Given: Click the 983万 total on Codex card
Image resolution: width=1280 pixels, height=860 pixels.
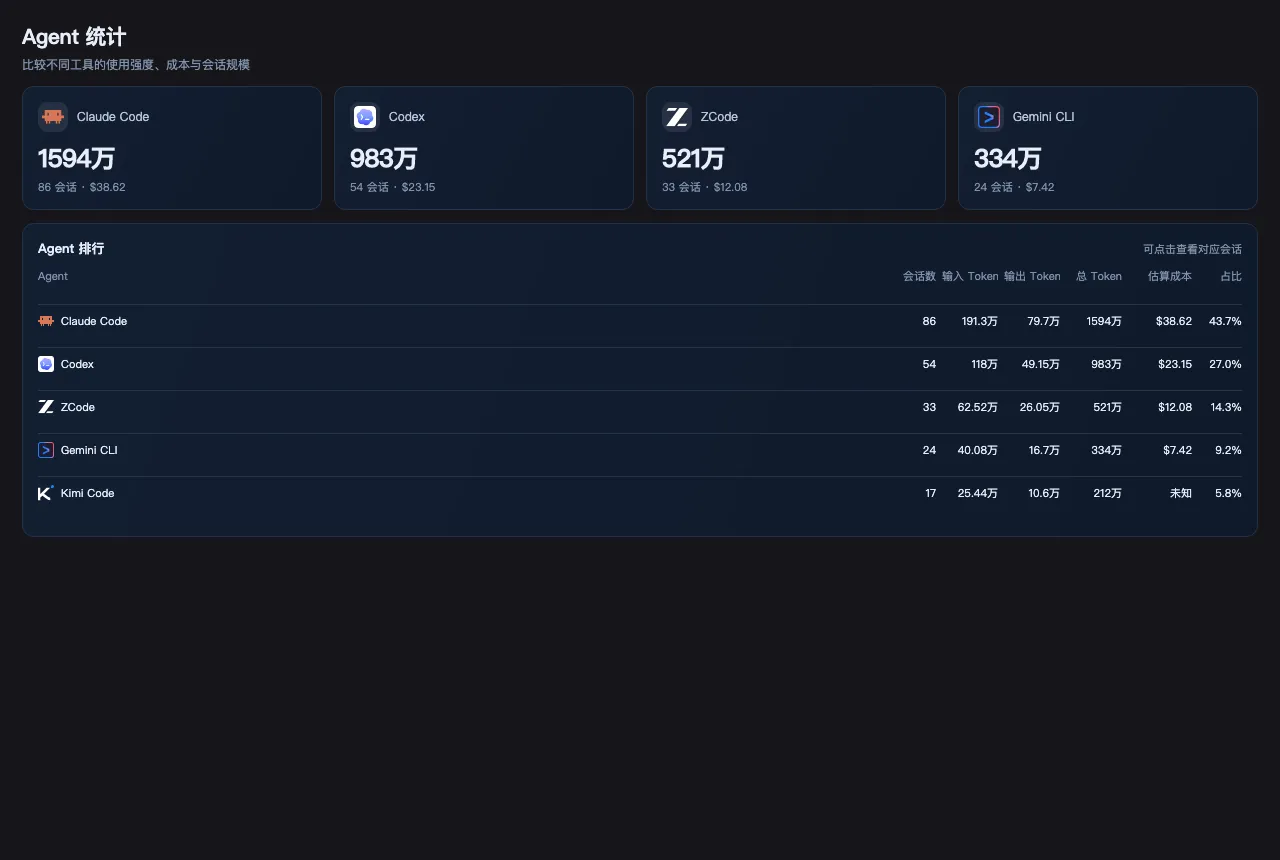Looking at the screenshot, I should point(384,158).
